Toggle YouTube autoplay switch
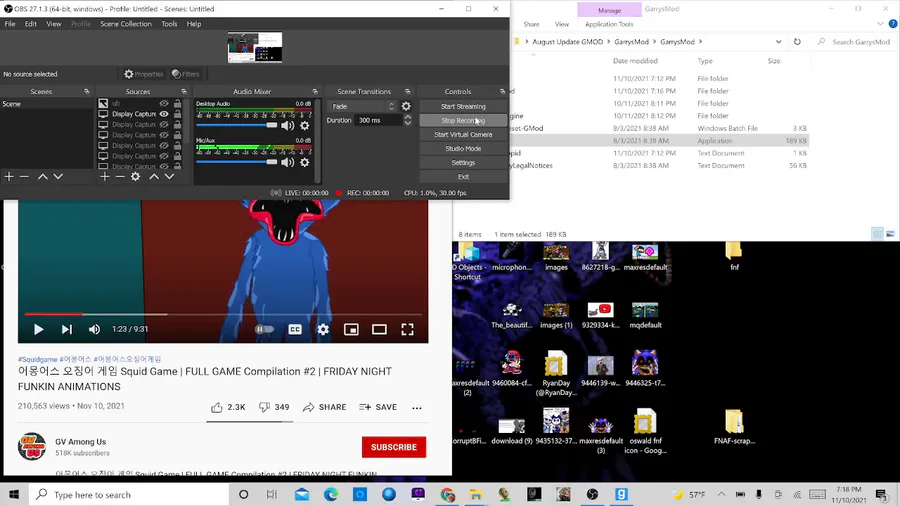The width and height of the screenshot is (900, 506). (x=265, y=329)
